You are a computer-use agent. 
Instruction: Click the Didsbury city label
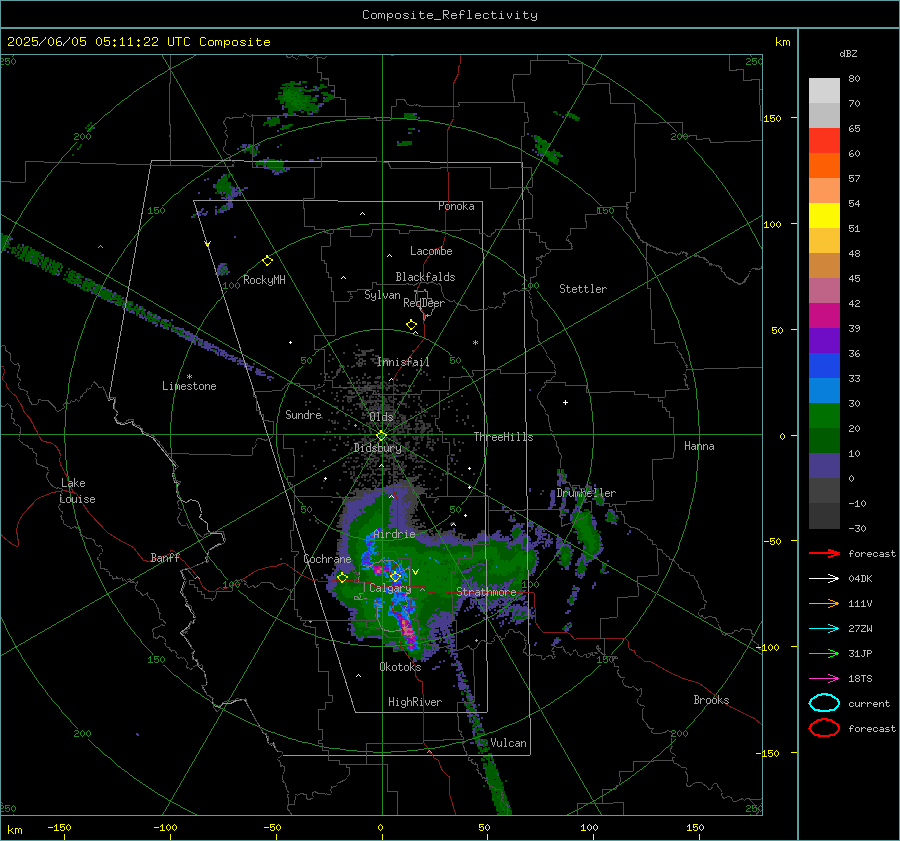coord(378,448)
